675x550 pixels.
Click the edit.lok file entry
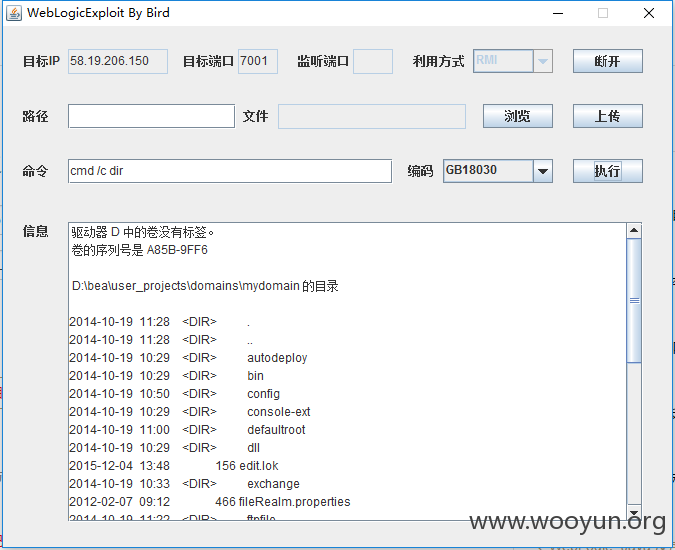[x=259, y=466]
